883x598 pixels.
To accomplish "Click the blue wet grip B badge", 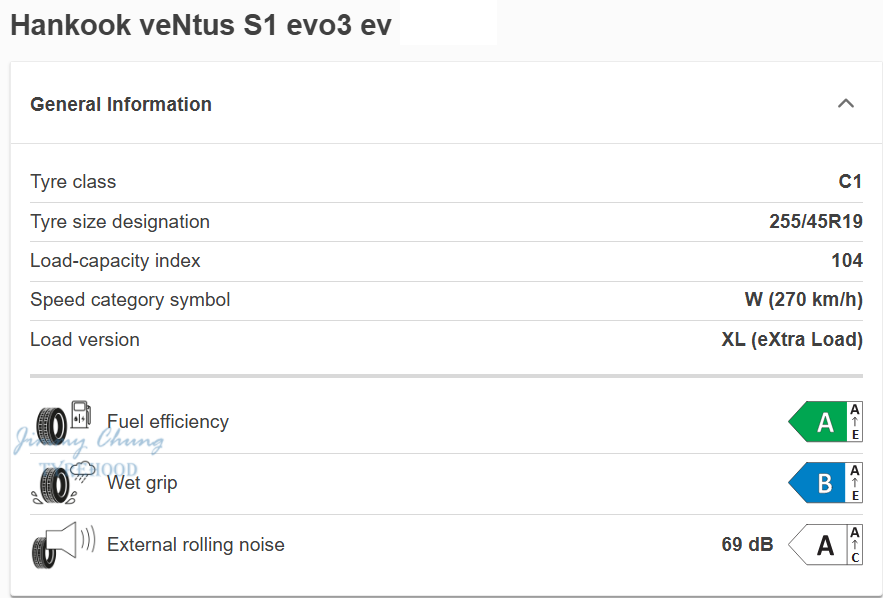I will click(x=819, y=483).
